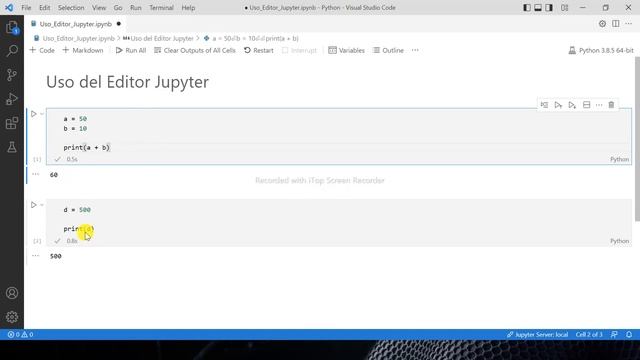Run the first cell with a = 50

pyautogui.click(x=33, y=114)
